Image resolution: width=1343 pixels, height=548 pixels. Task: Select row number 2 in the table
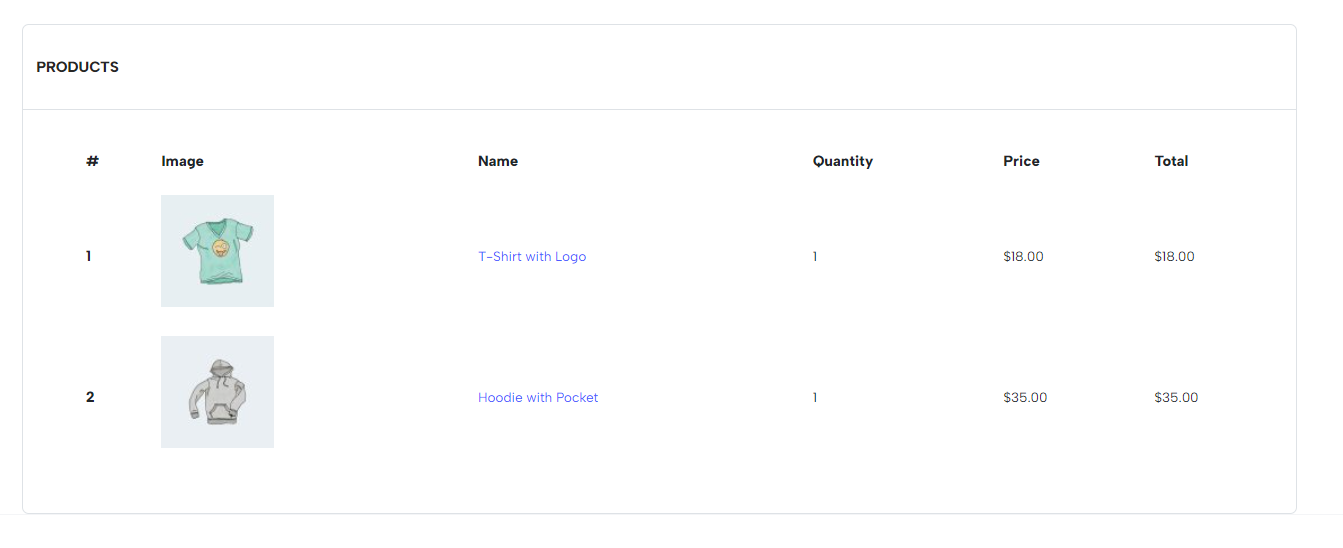pyautogui.click(x=90, y=398)
